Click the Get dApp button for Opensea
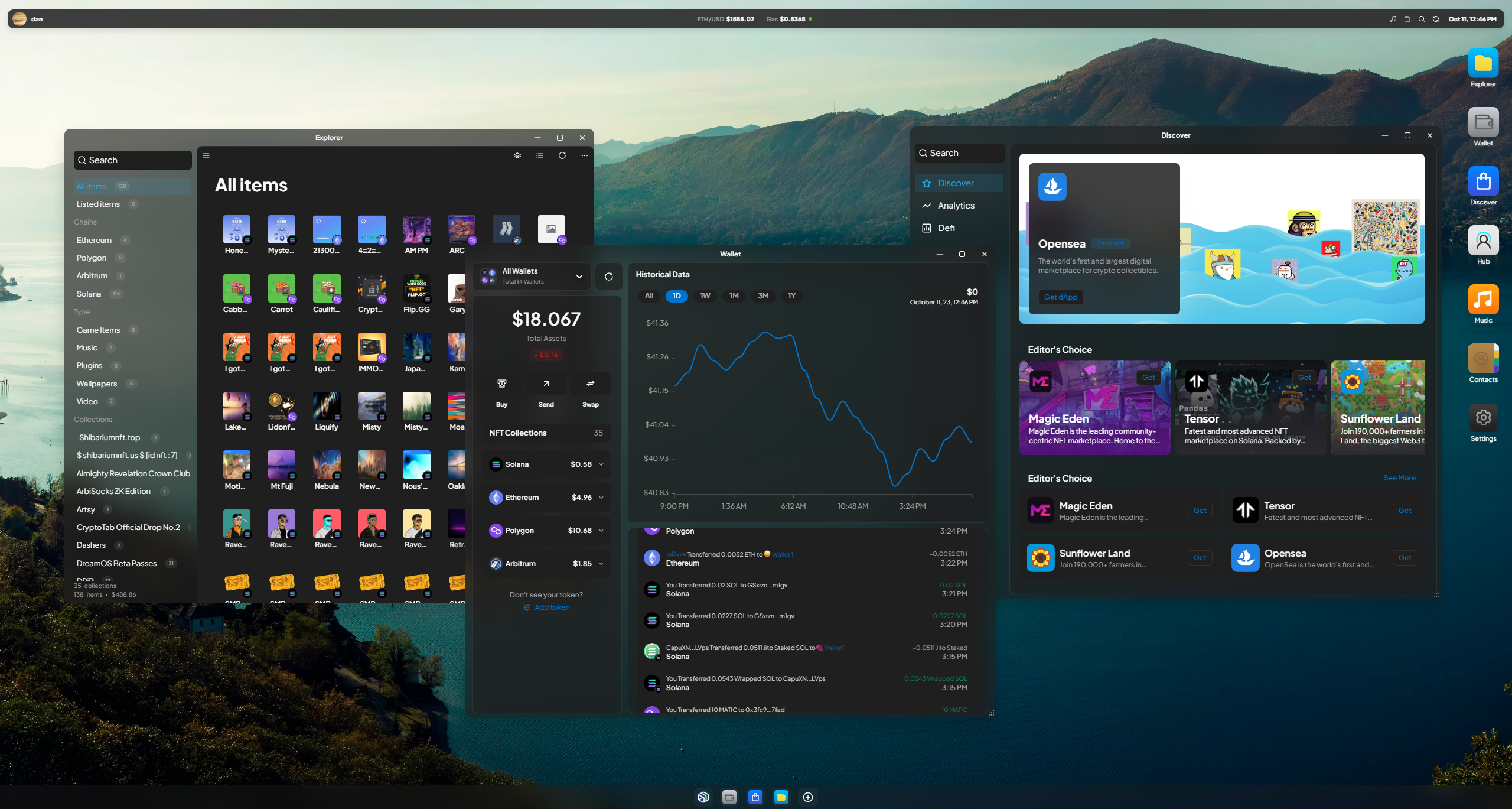 click(x=1060, y=297)
